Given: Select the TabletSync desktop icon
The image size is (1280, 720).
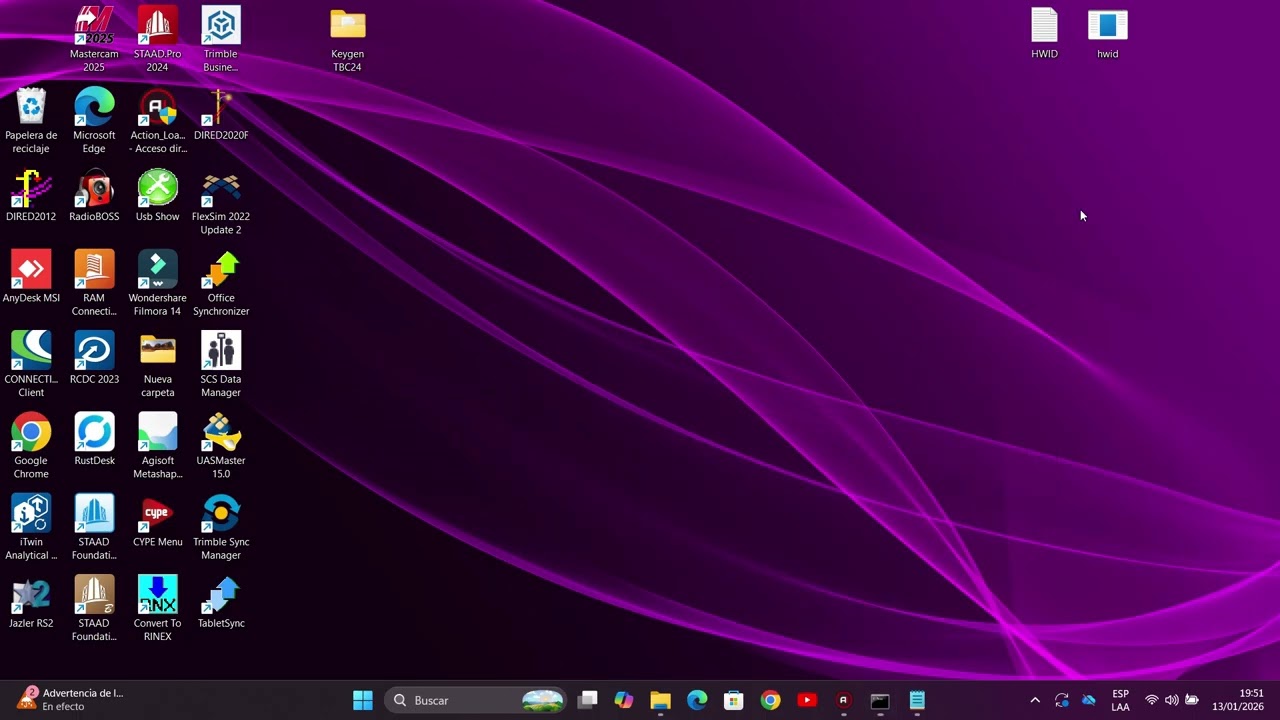Looking at the screenshot, I should click(221, 603).
